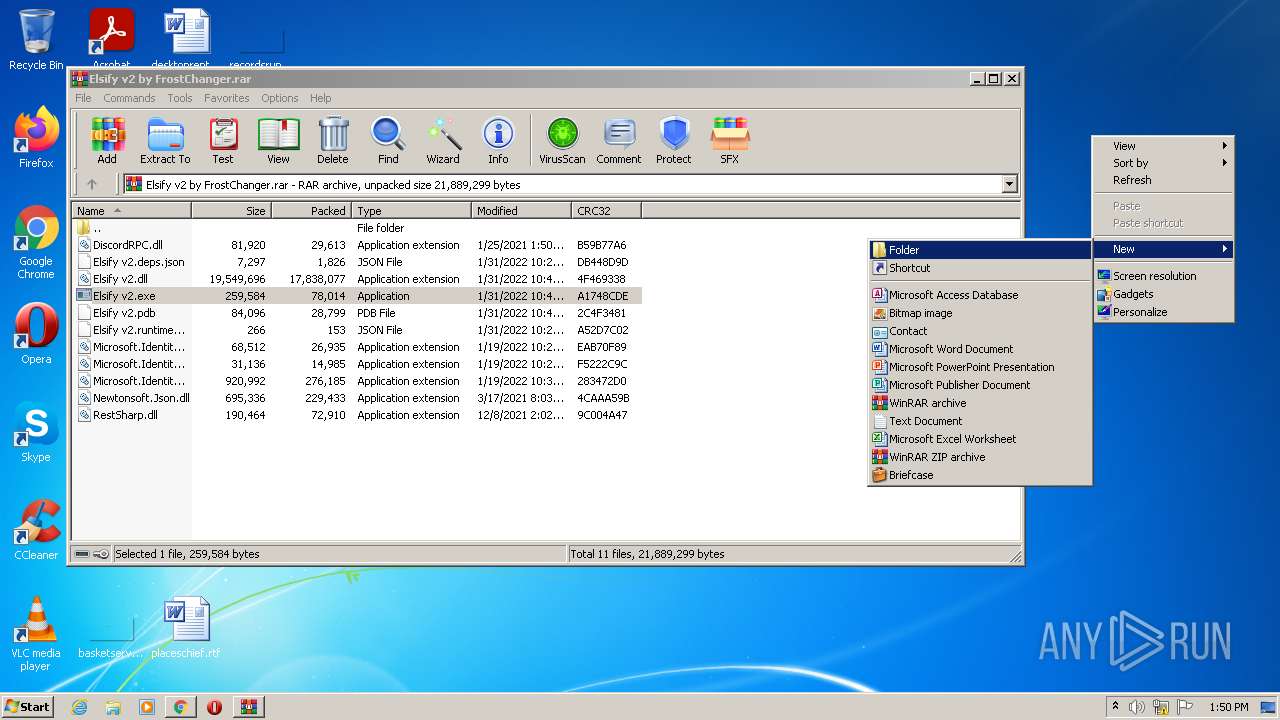The width and height of the screenshot is (1280, 720).
Task: Show hidden tray icons arrow
Action: tap(1115, 707)
